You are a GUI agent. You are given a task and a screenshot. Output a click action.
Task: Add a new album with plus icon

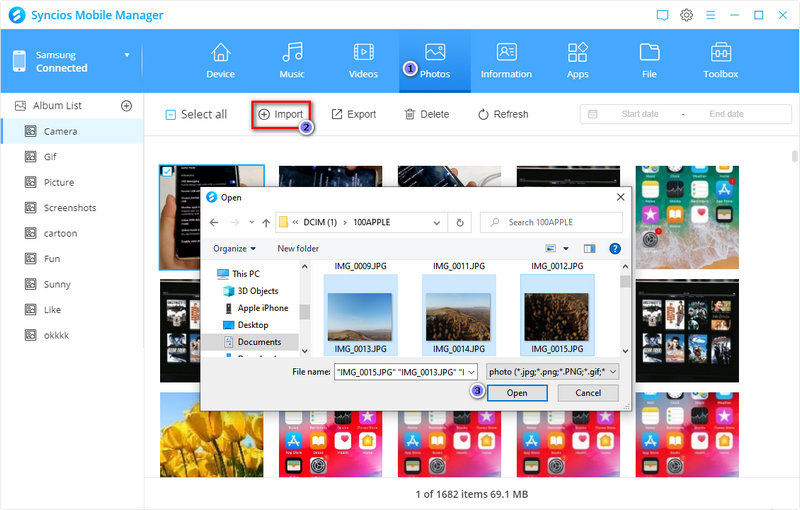point(126,106)
